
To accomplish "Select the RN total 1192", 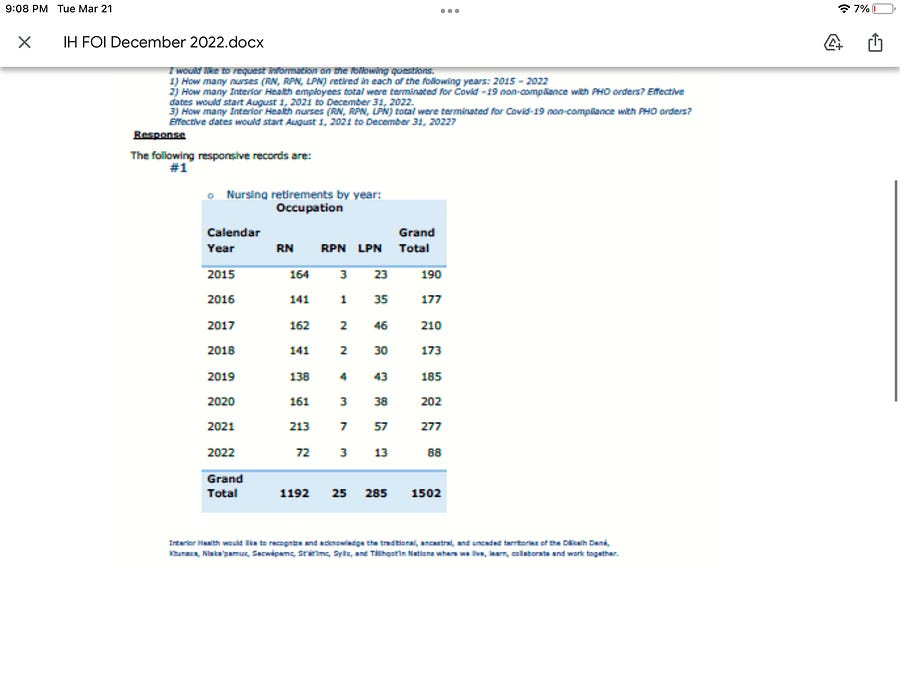I will 294,493.
